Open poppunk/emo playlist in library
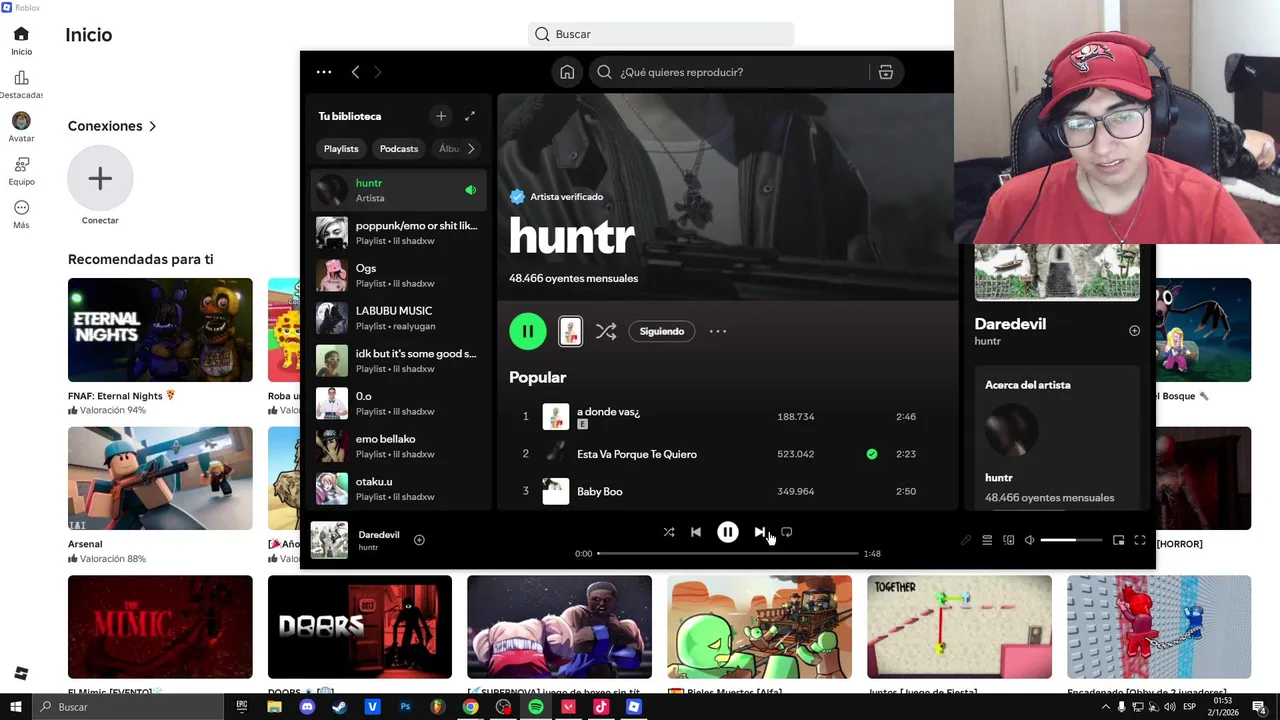 point(398,233)
